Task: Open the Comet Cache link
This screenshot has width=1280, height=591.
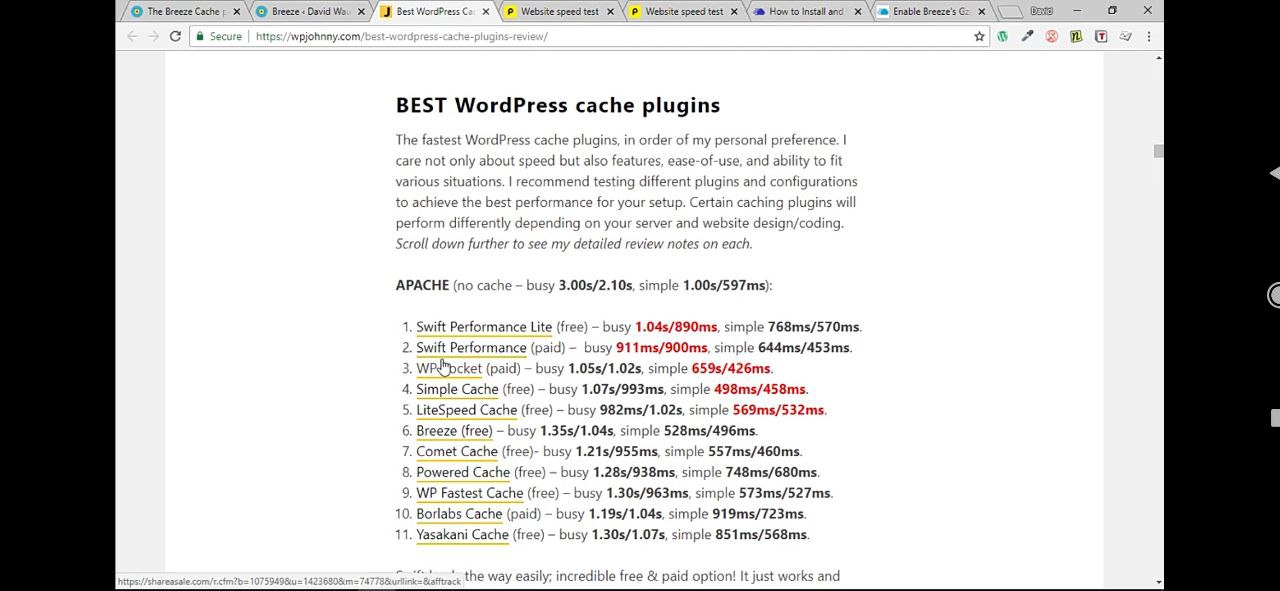Action: 457,452
